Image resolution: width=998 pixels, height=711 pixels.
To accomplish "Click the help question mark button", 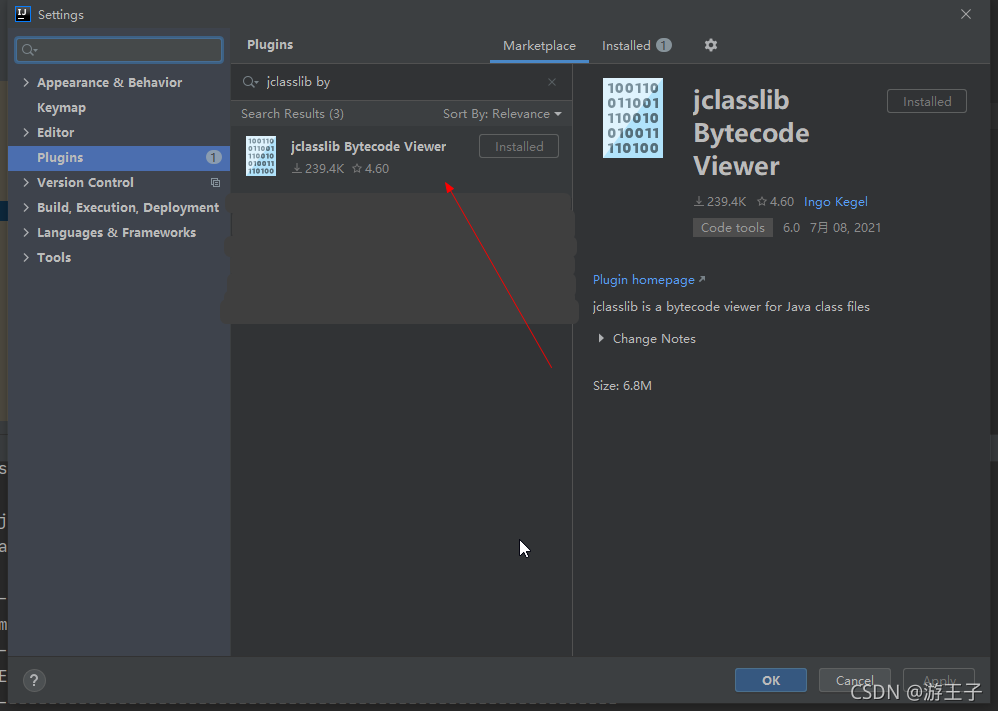I will (x=34, y=680).
